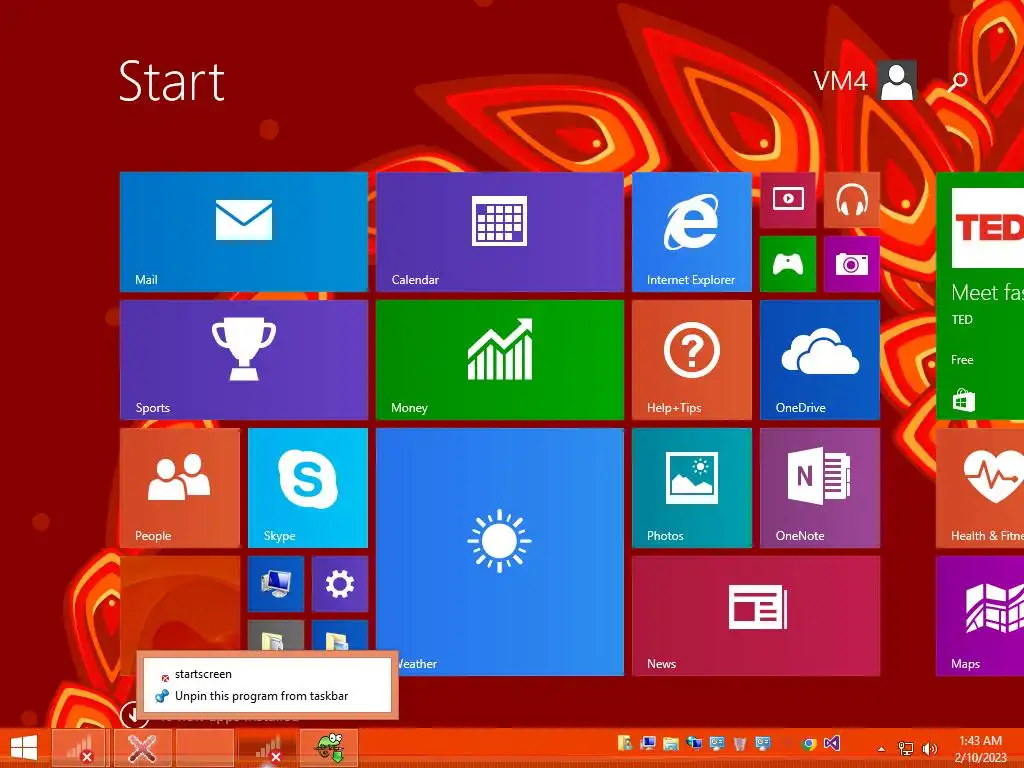
Task: Open the Help+Tips tile
Action: click(692, 360)
